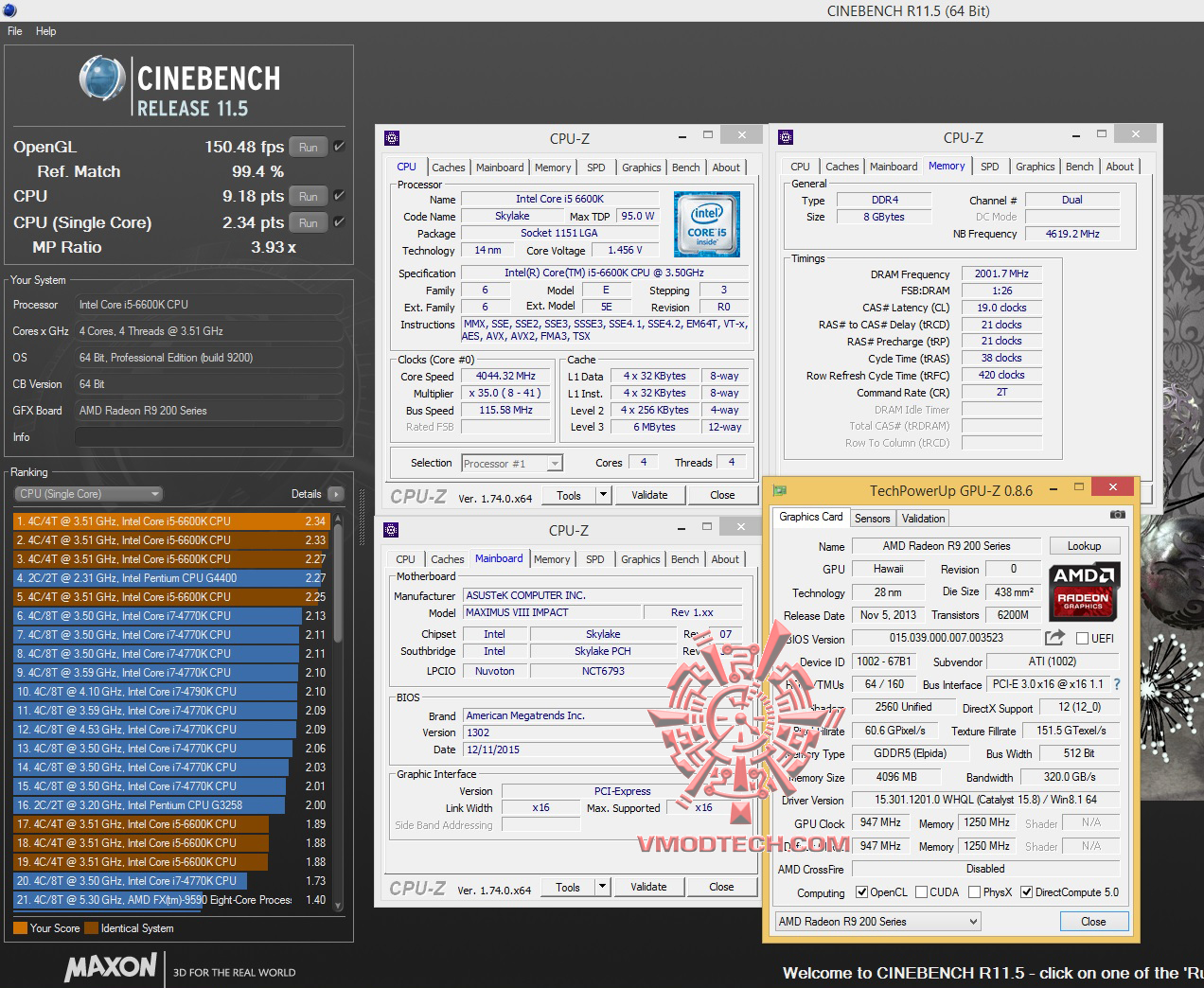
Task: Click the DRAM Frequency value 2001.7 MHz
Action: [x=1001, y=273]
